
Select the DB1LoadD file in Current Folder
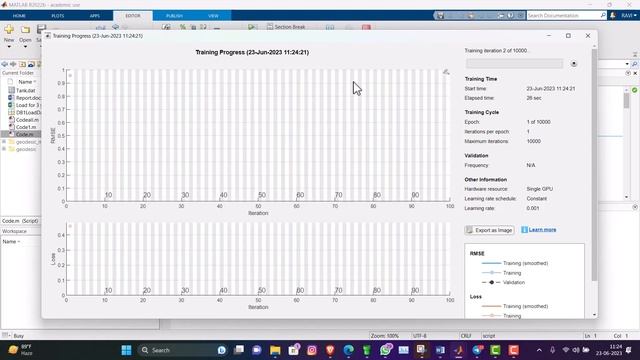pos(28,112)
